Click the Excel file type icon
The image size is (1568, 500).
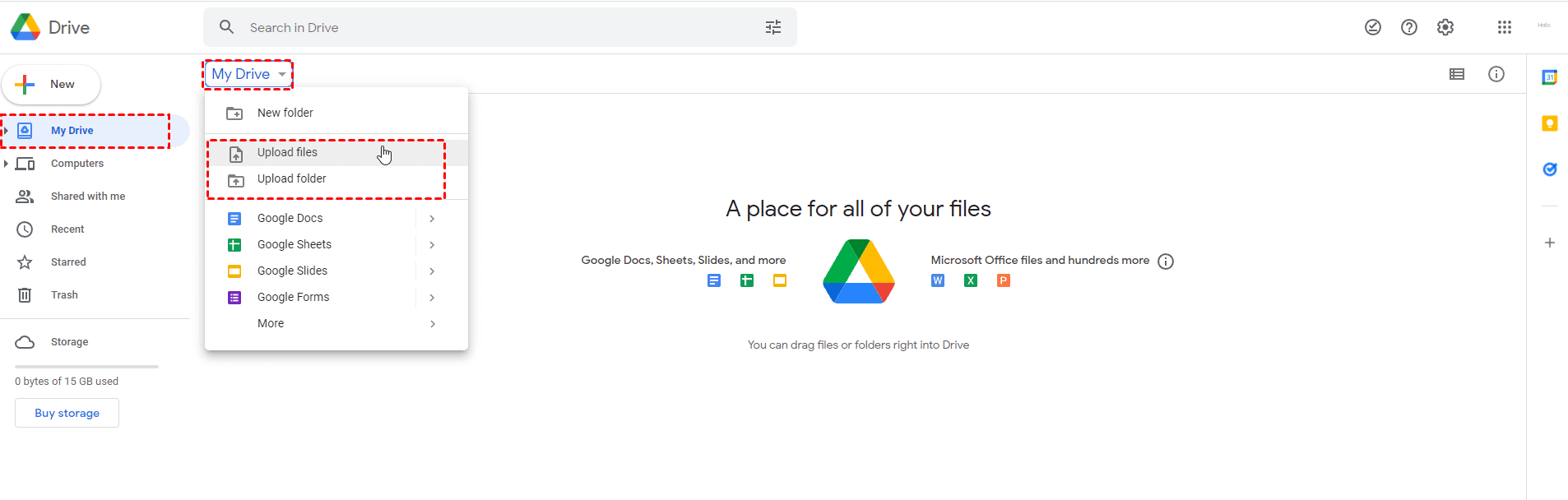tap(971, 280)
